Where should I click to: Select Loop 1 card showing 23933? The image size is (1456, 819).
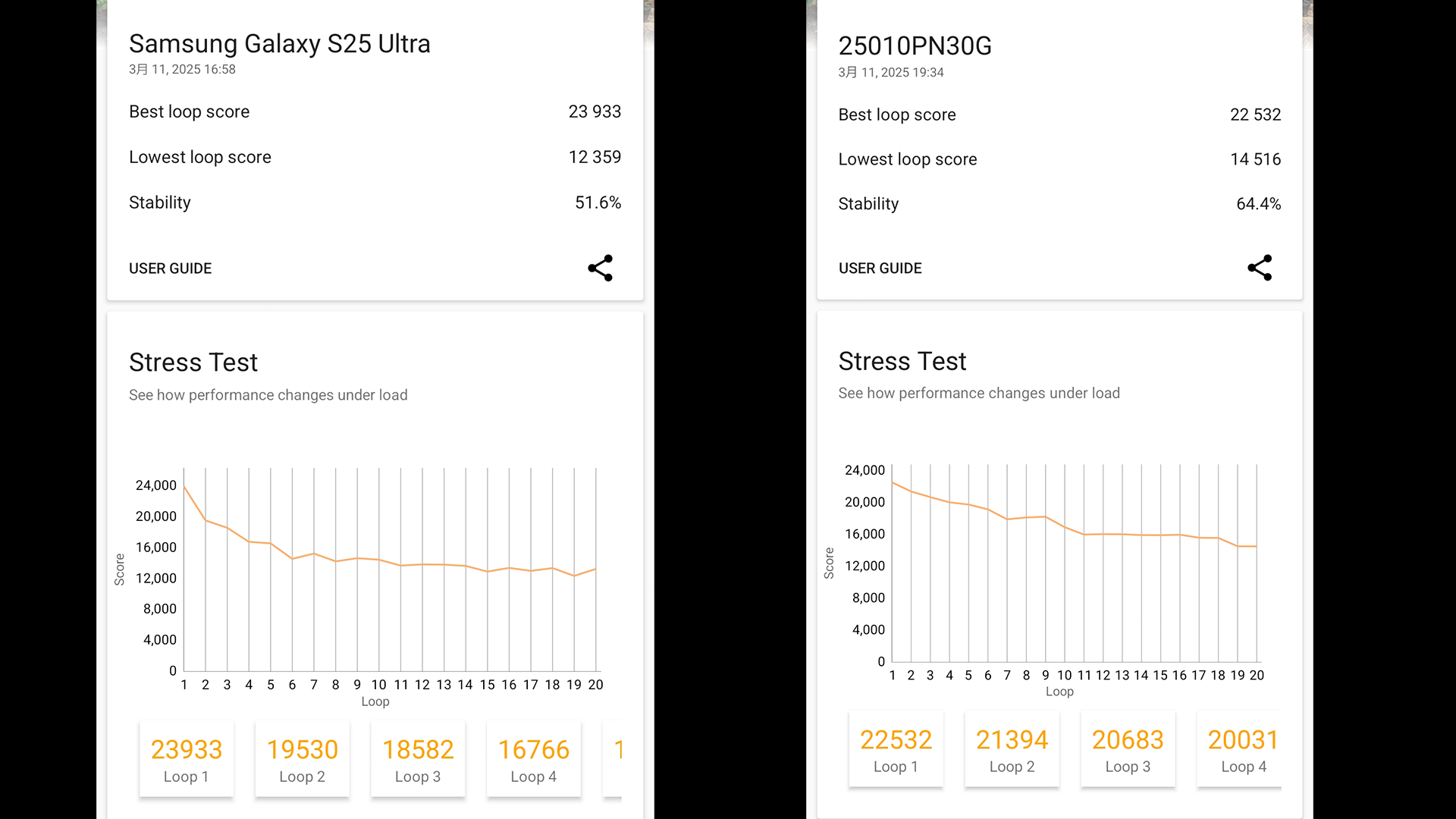pyautogui.click(x=187, y=759)
